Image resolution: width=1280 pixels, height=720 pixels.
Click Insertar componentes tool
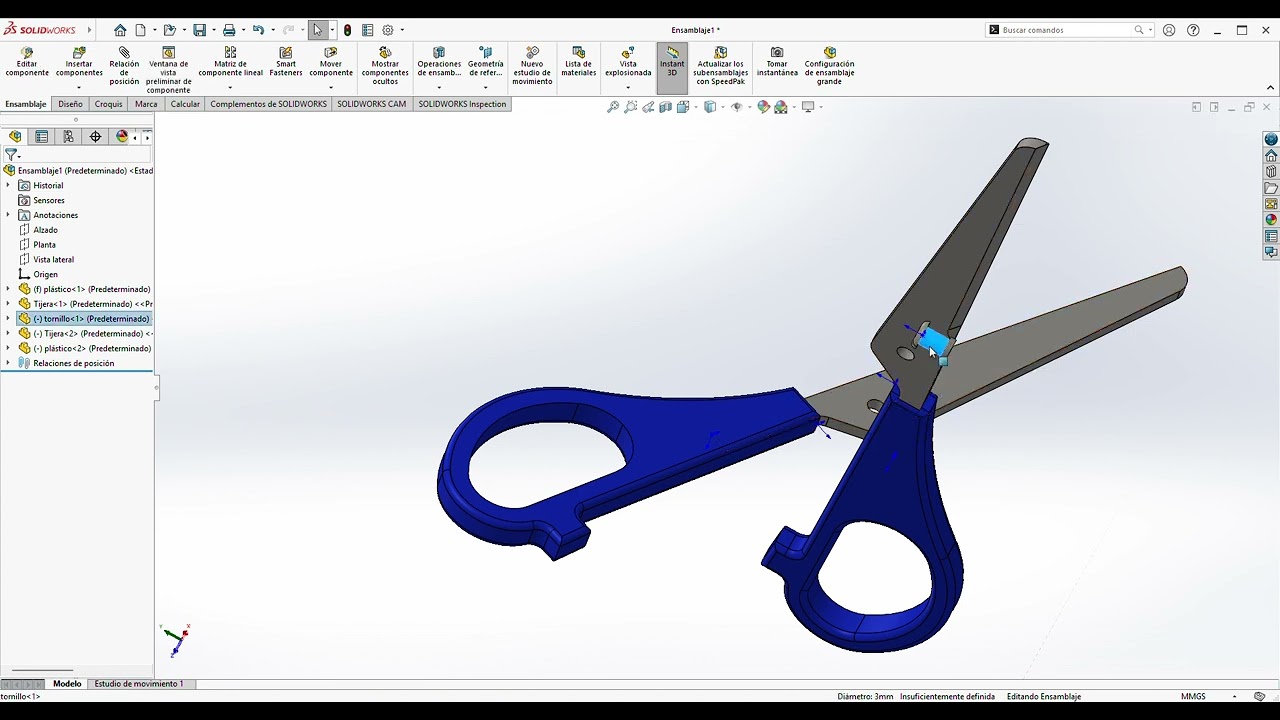[79, 62]
